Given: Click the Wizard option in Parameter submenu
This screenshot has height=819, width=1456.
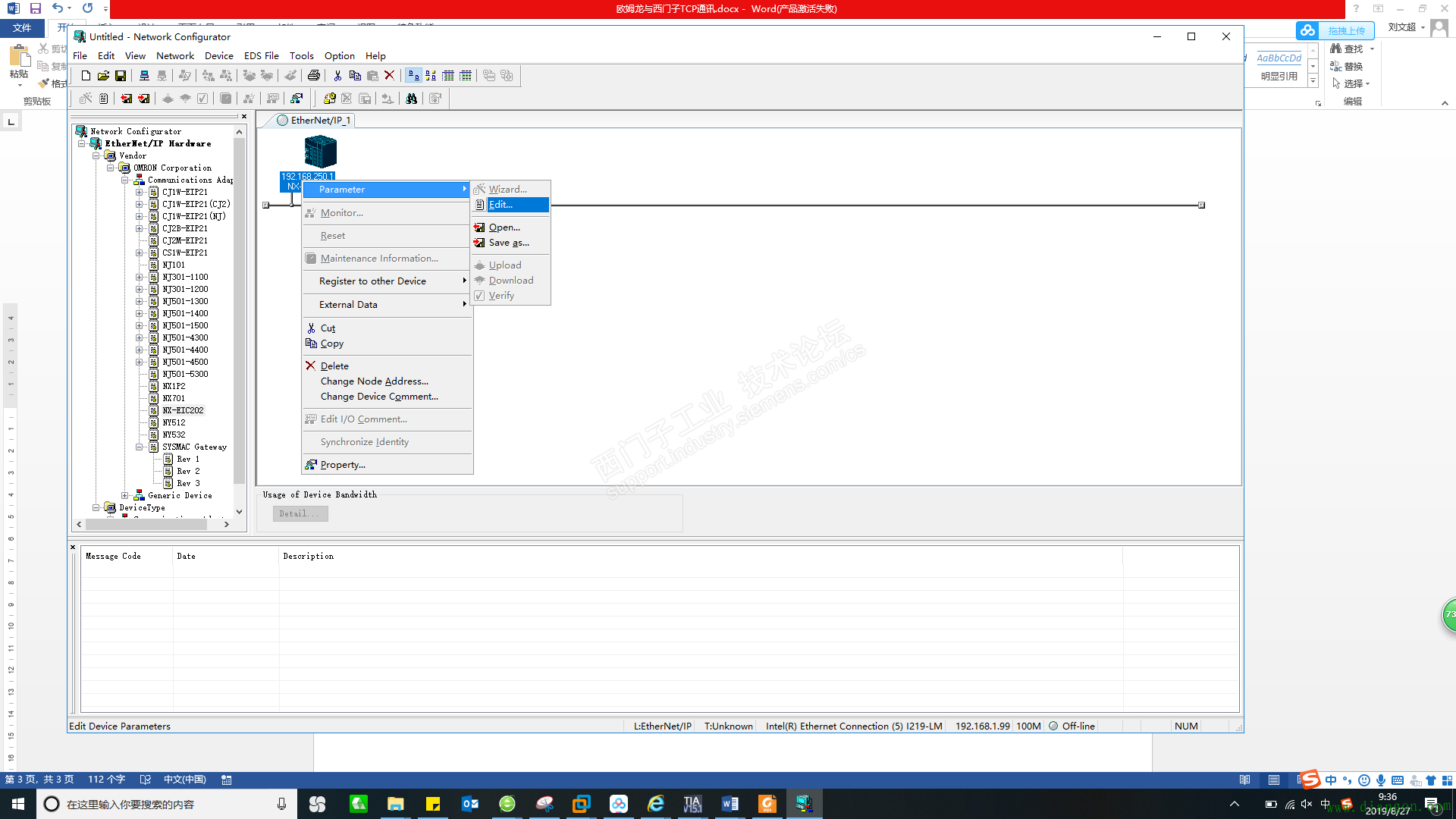Looking at the screenshot, I should point(508,189).
